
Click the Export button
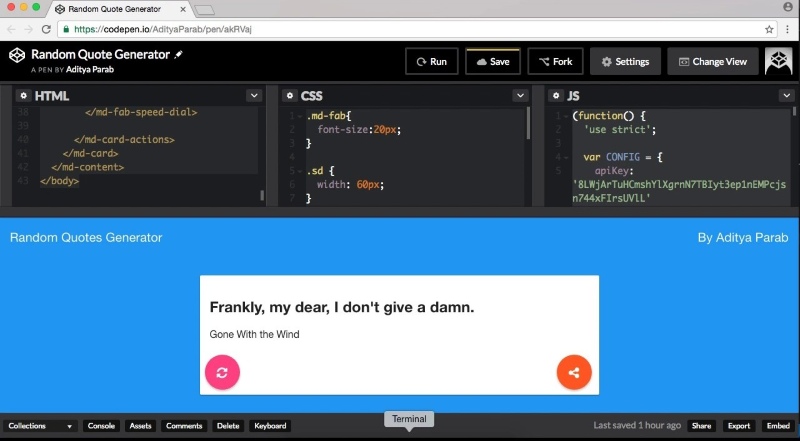(739, 426)
